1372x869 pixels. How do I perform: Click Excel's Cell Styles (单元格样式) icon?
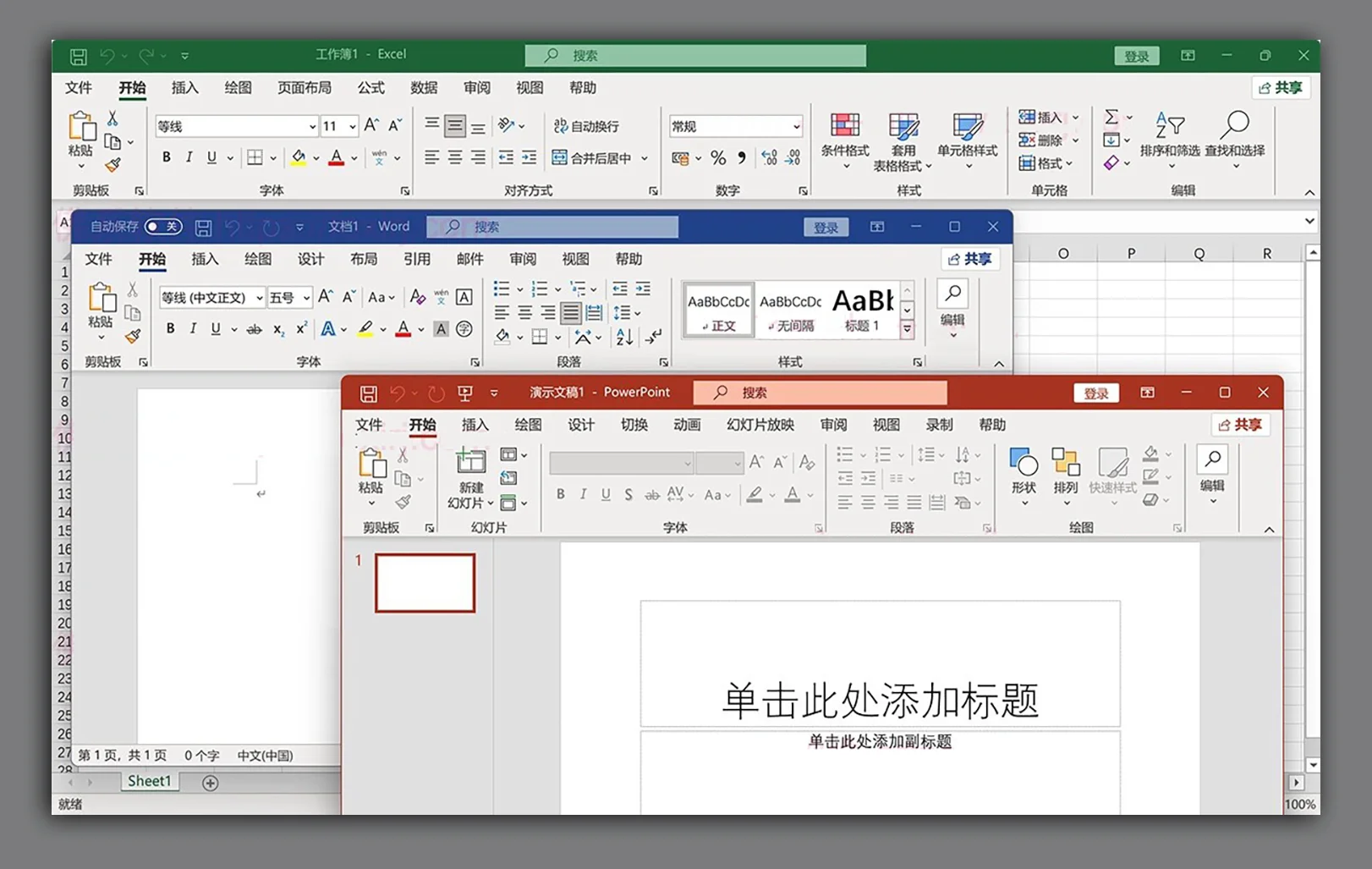click(x=967, y=126)
